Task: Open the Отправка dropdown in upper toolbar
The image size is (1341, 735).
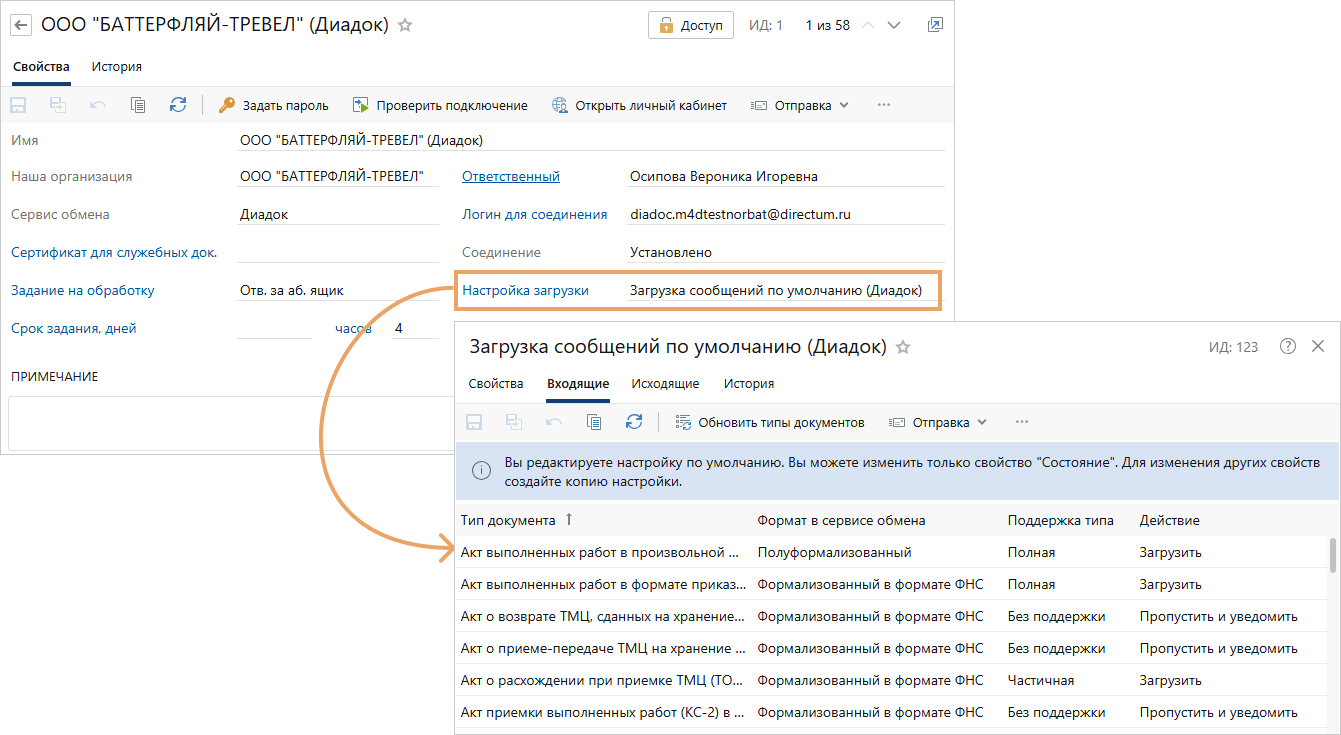Action: point(801,105)
